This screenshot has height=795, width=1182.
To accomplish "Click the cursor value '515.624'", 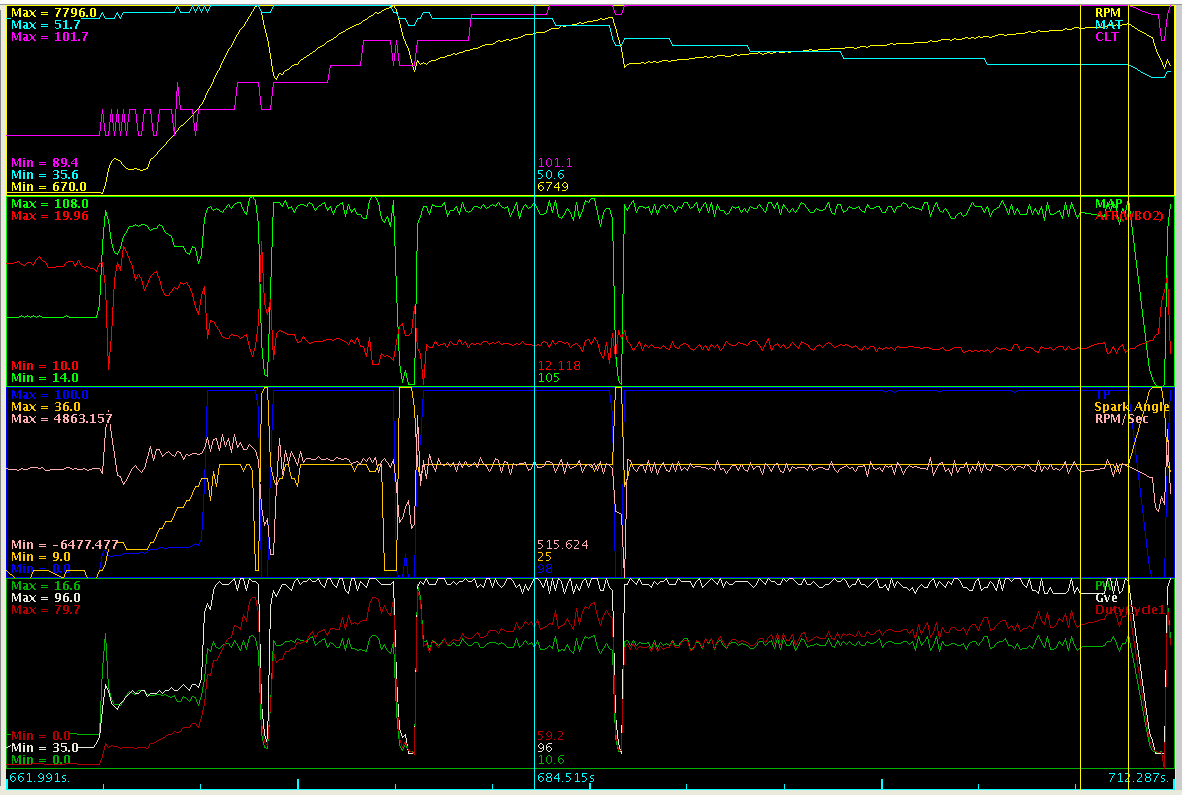I will (562, 545).
